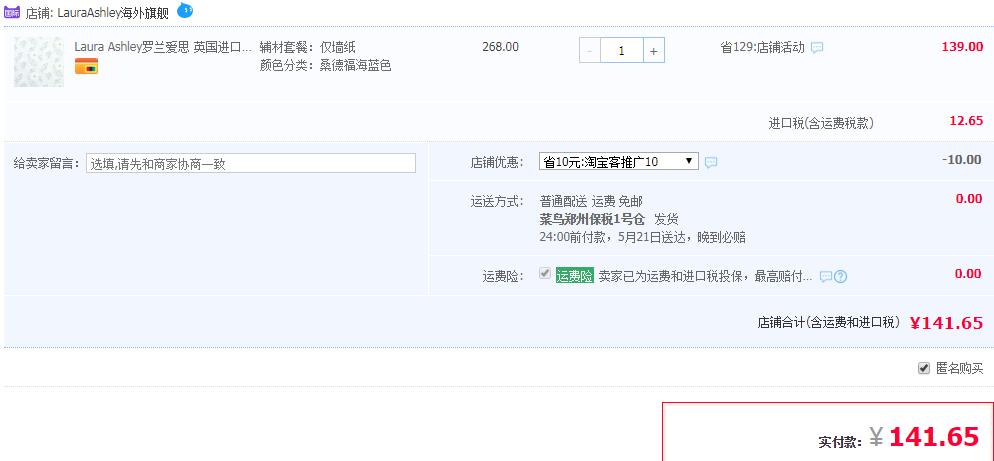Click the 268.00 unit price
994x461 pixels.
(500, 47)
